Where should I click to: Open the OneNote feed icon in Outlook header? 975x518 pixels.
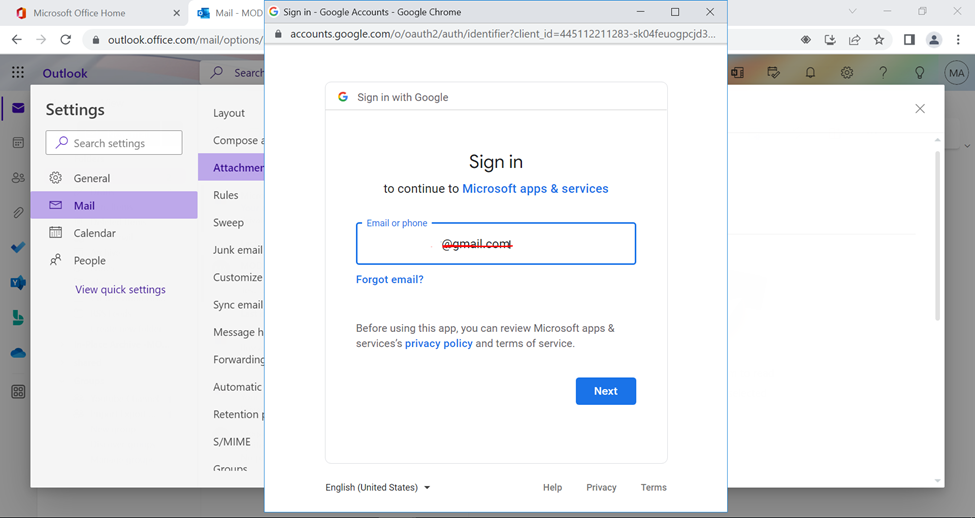[737, 73]
